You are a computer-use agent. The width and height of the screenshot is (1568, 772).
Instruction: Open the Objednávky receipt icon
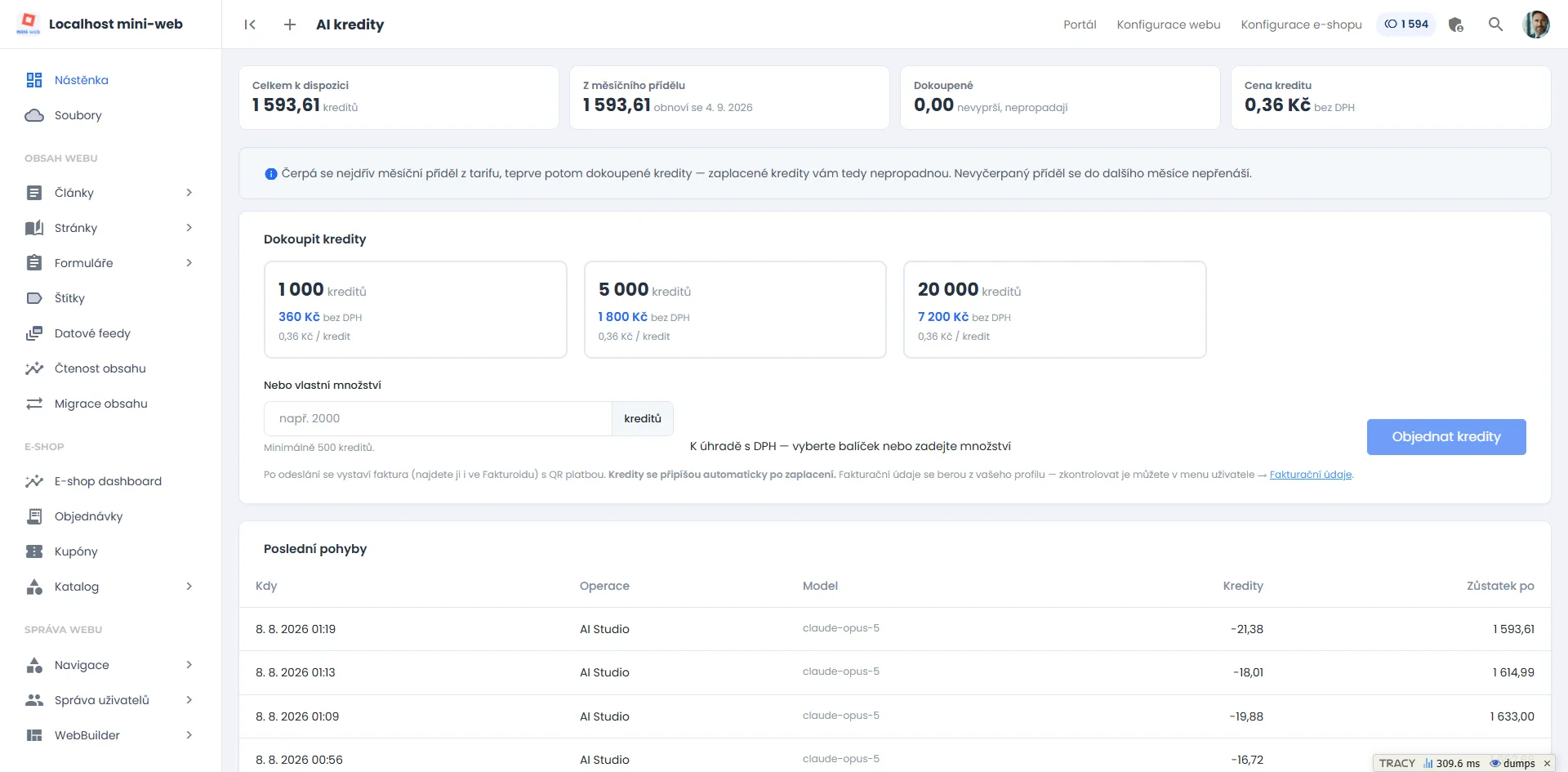click(34, 516)
